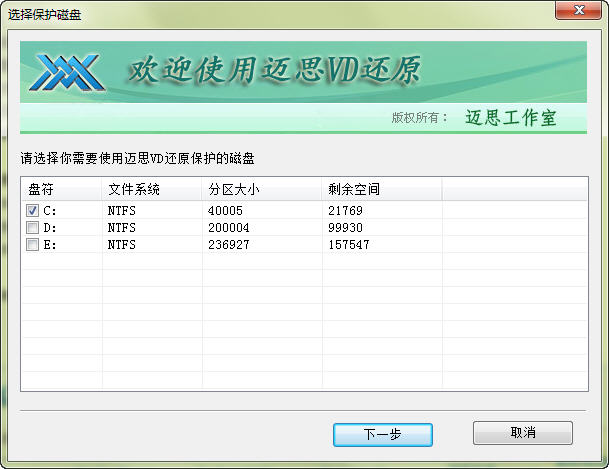The image size is (609, 469).
Task: Click the 迈思工作室 copyright text
Action: (x=510, y=118)
